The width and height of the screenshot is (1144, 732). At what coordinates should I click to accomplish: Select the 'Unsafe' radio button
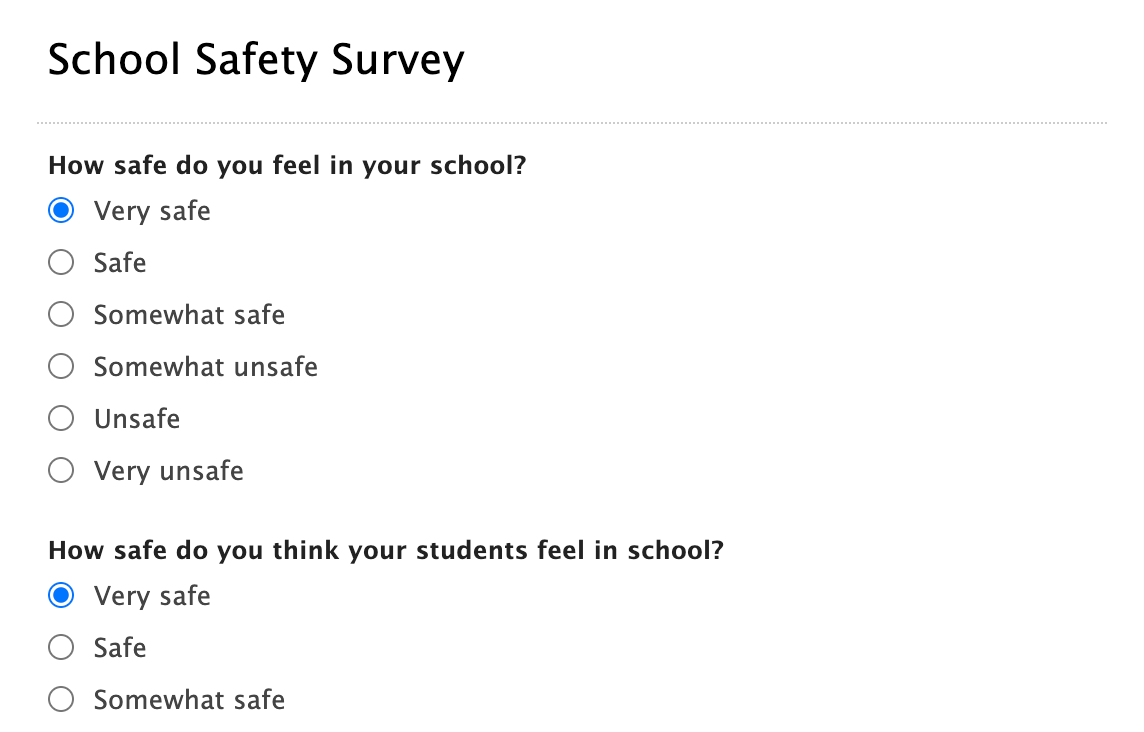coord(61,418)
